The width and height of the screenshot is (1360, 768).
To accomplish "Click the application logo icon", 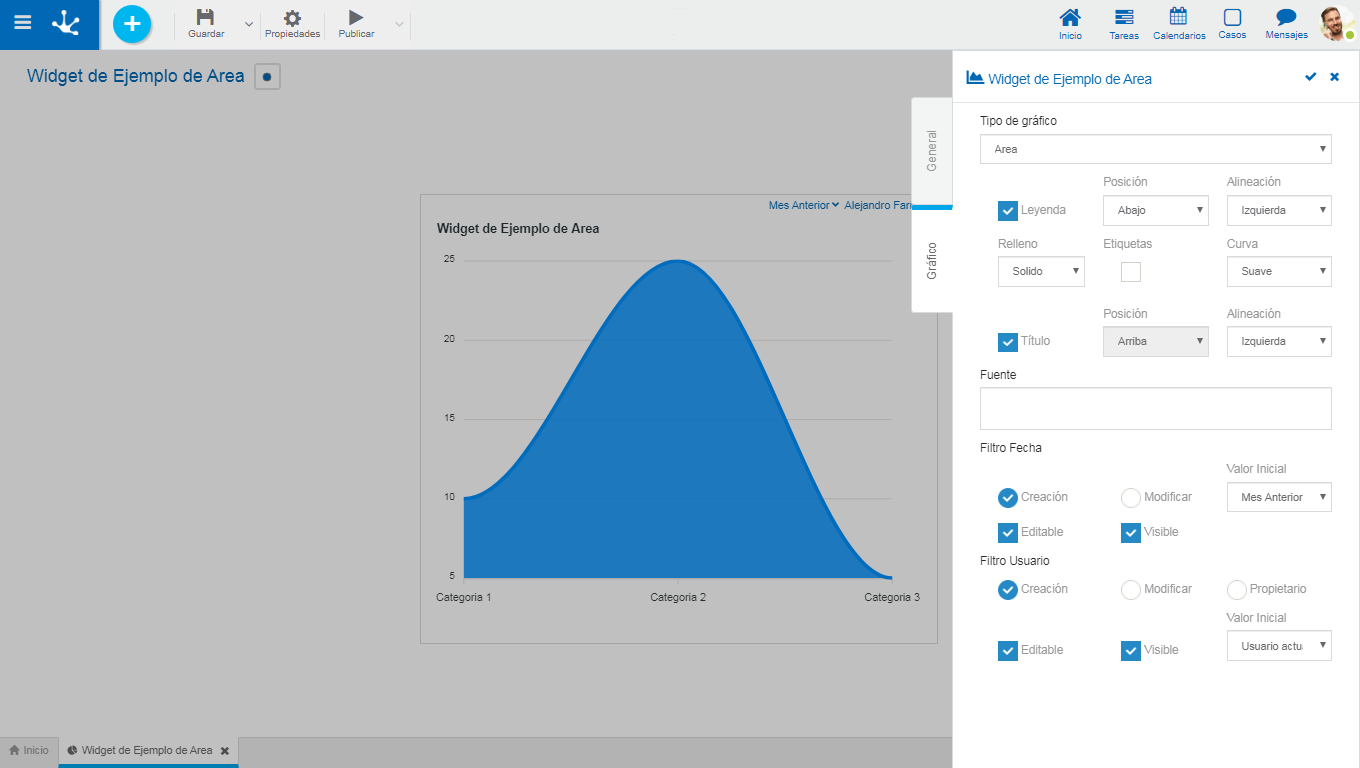I will (66, 23).
